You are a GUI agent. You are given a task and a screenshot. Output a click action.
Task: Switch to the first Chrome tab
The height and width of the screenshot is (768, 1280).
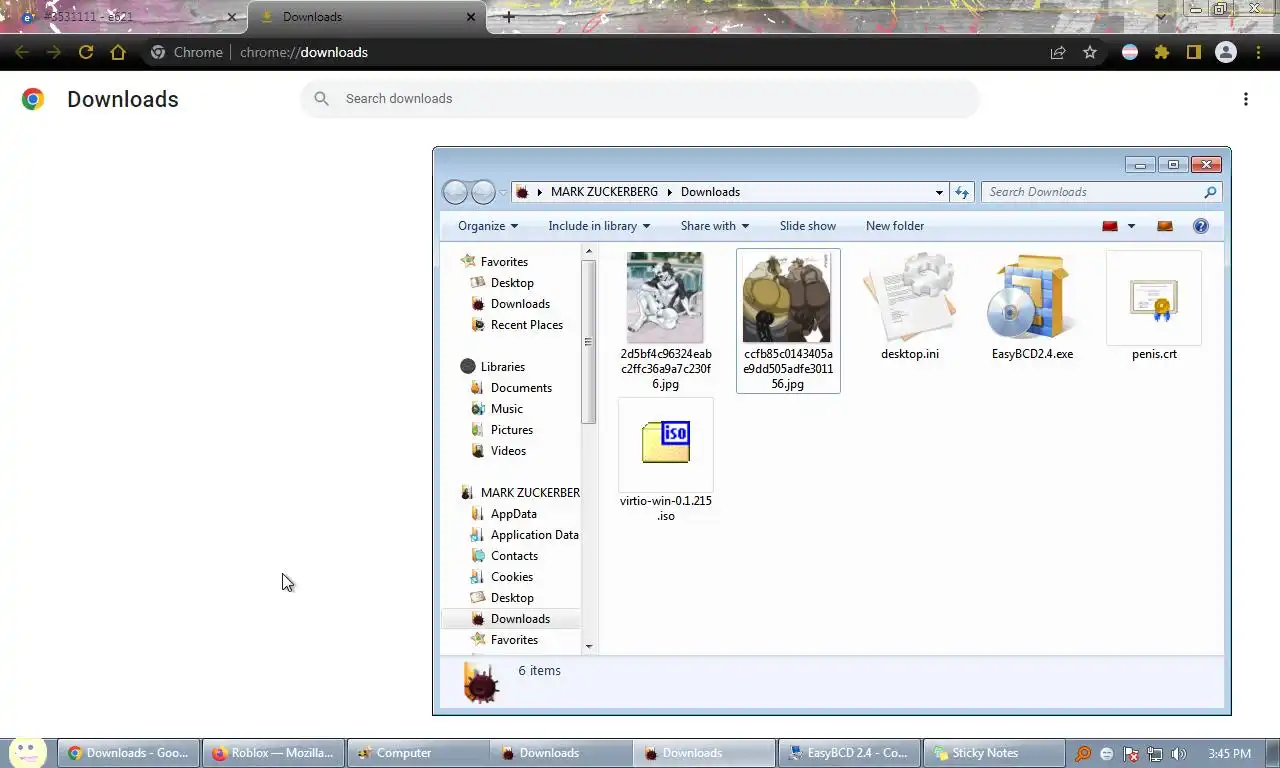click(x=123, y=17)
